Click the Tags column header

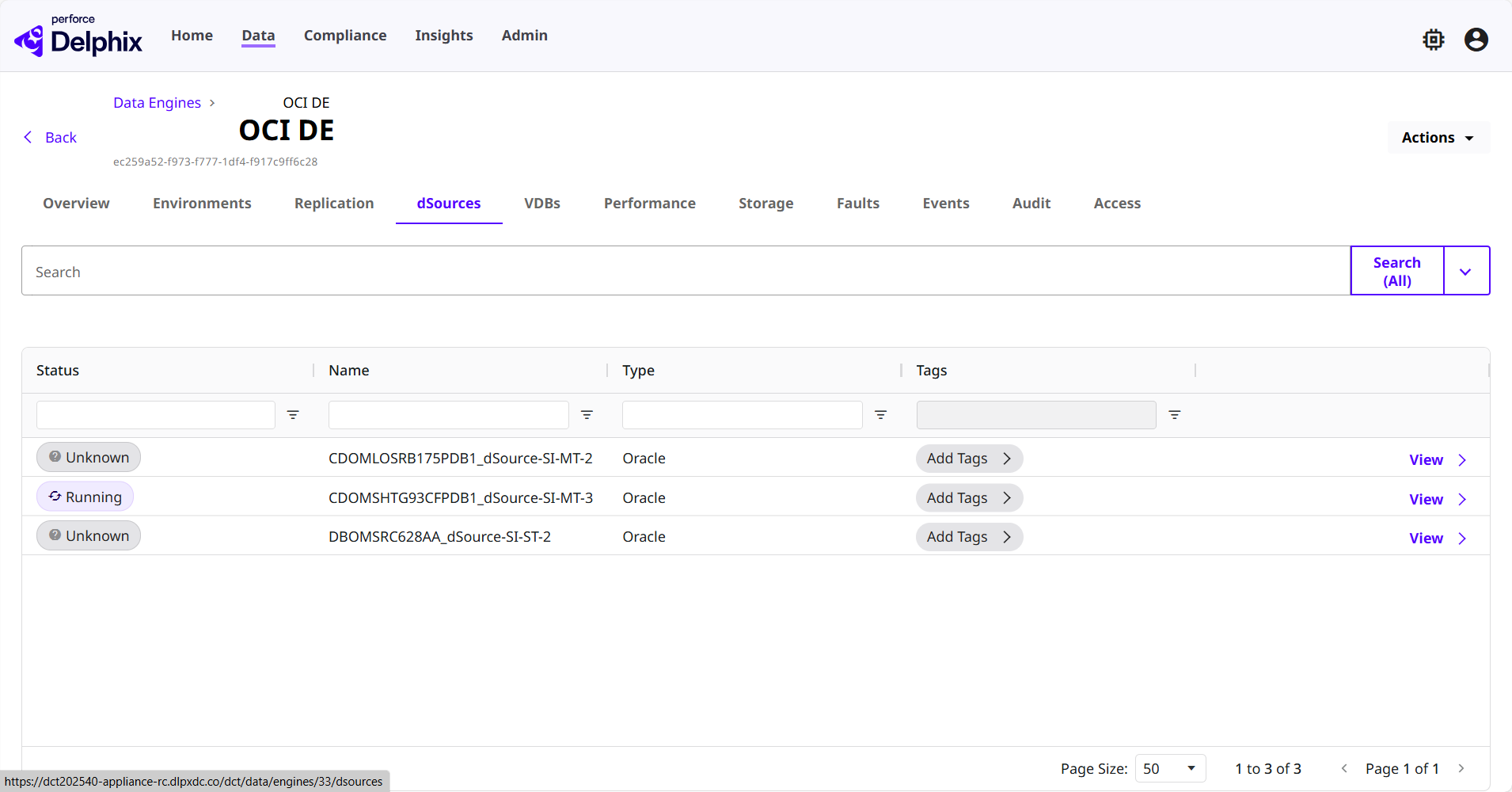[932, 371]
